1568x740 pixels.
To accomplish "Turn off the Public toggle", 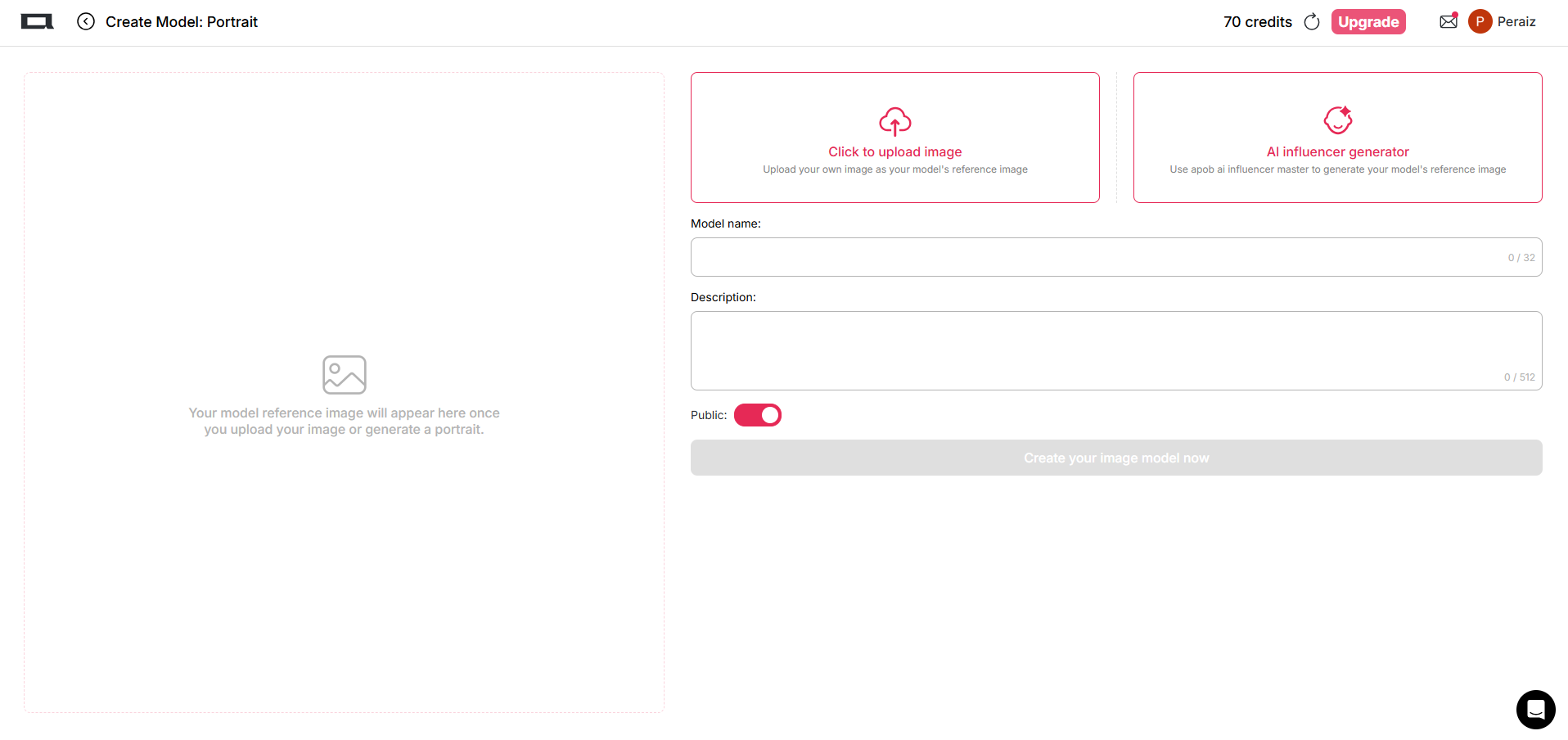I will (758, 416).
